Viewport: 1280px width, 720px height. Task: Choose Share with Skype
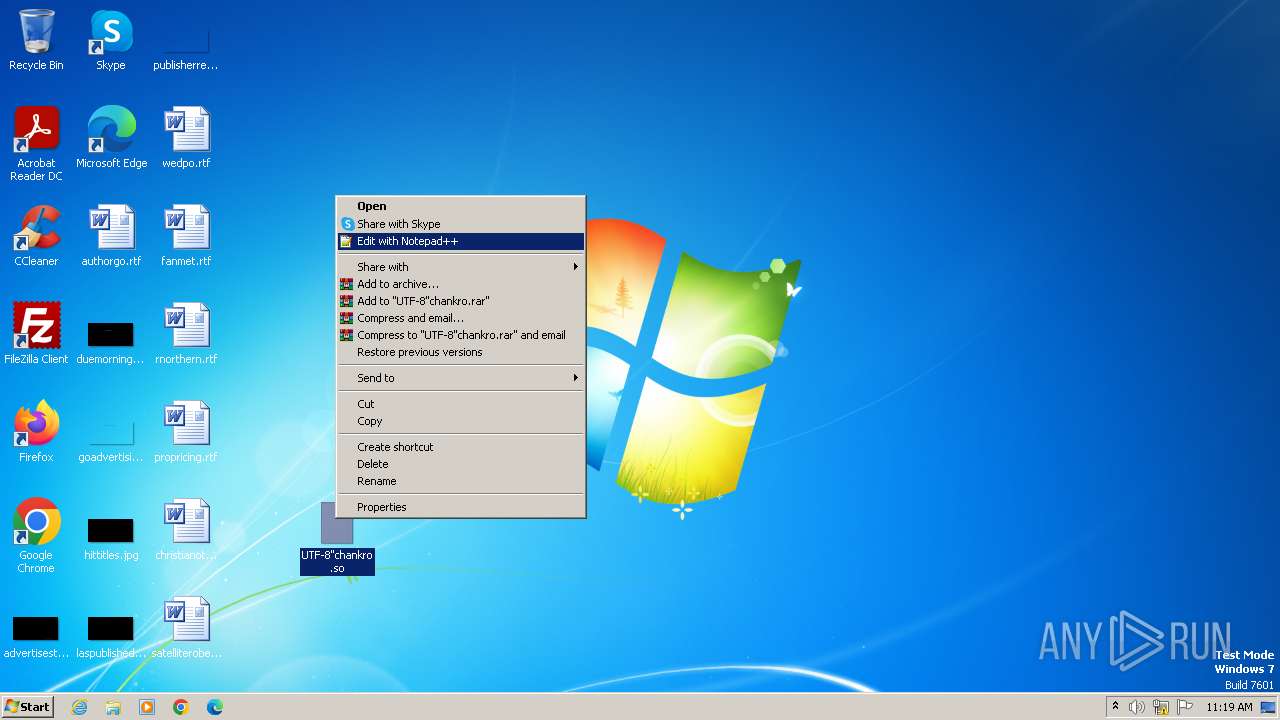click(x=461, y=224)
